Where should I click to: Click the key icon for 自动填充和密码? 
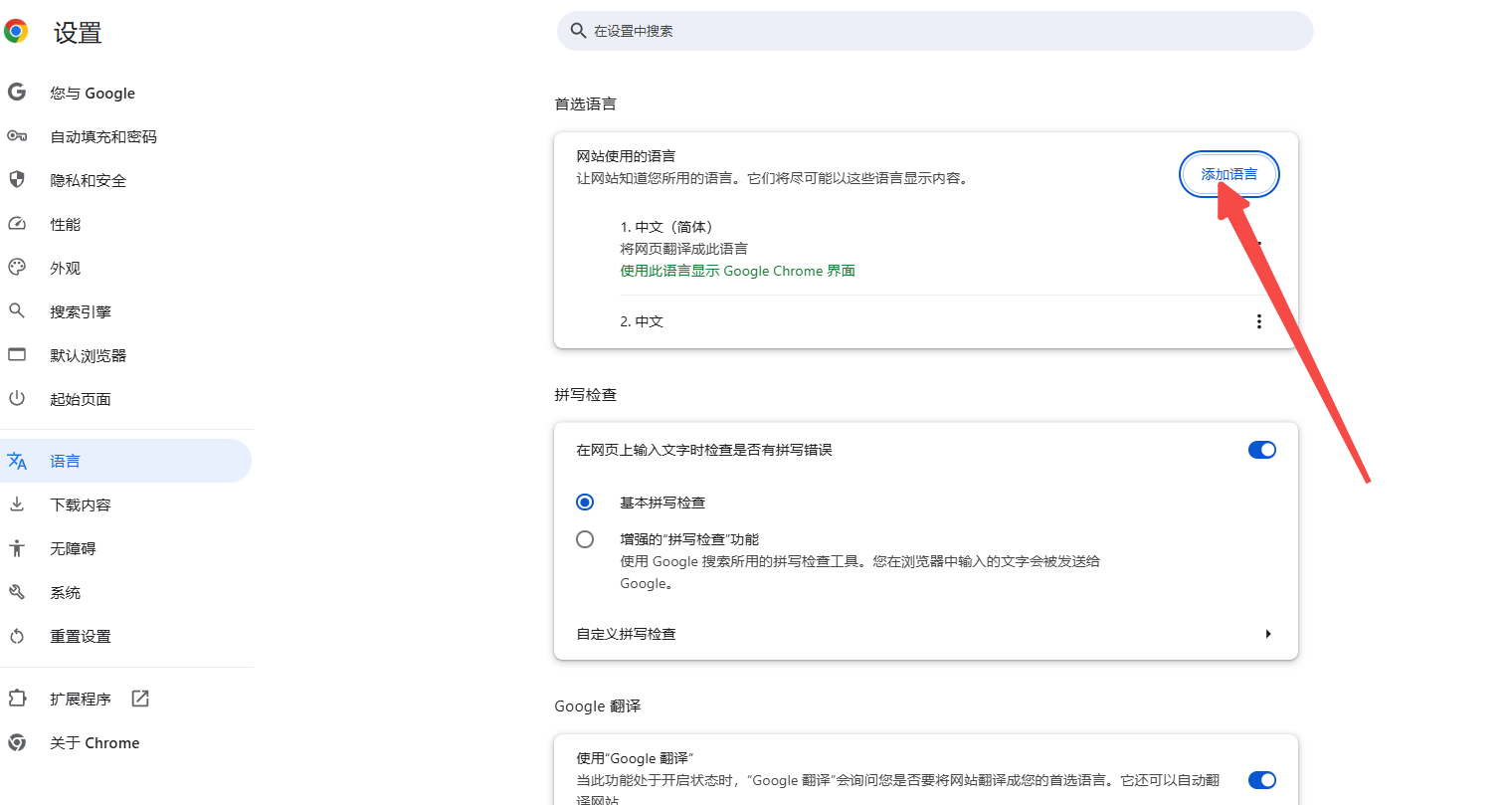[17, 136]
